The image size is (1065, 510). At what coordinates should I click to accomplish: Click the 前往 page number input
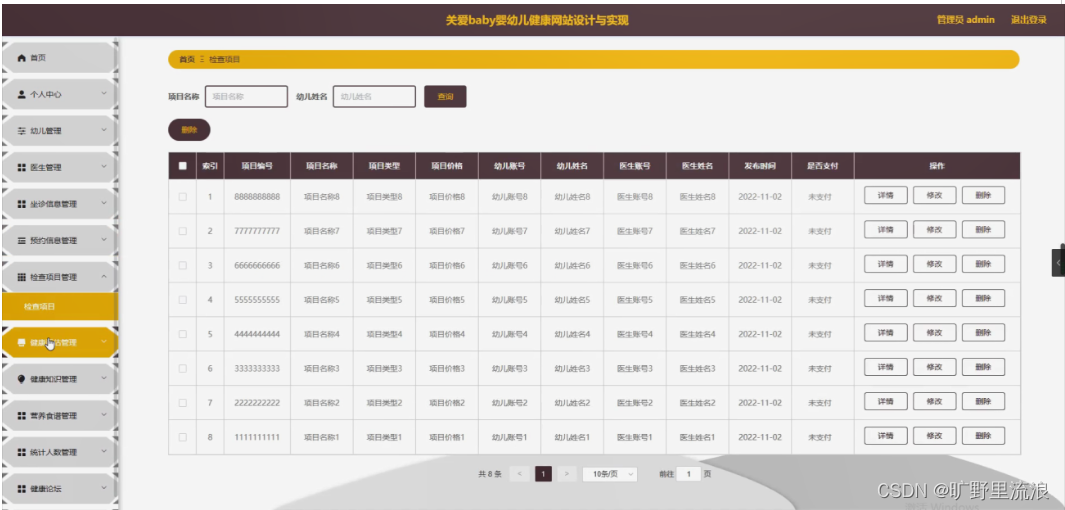tap(689, 474)
